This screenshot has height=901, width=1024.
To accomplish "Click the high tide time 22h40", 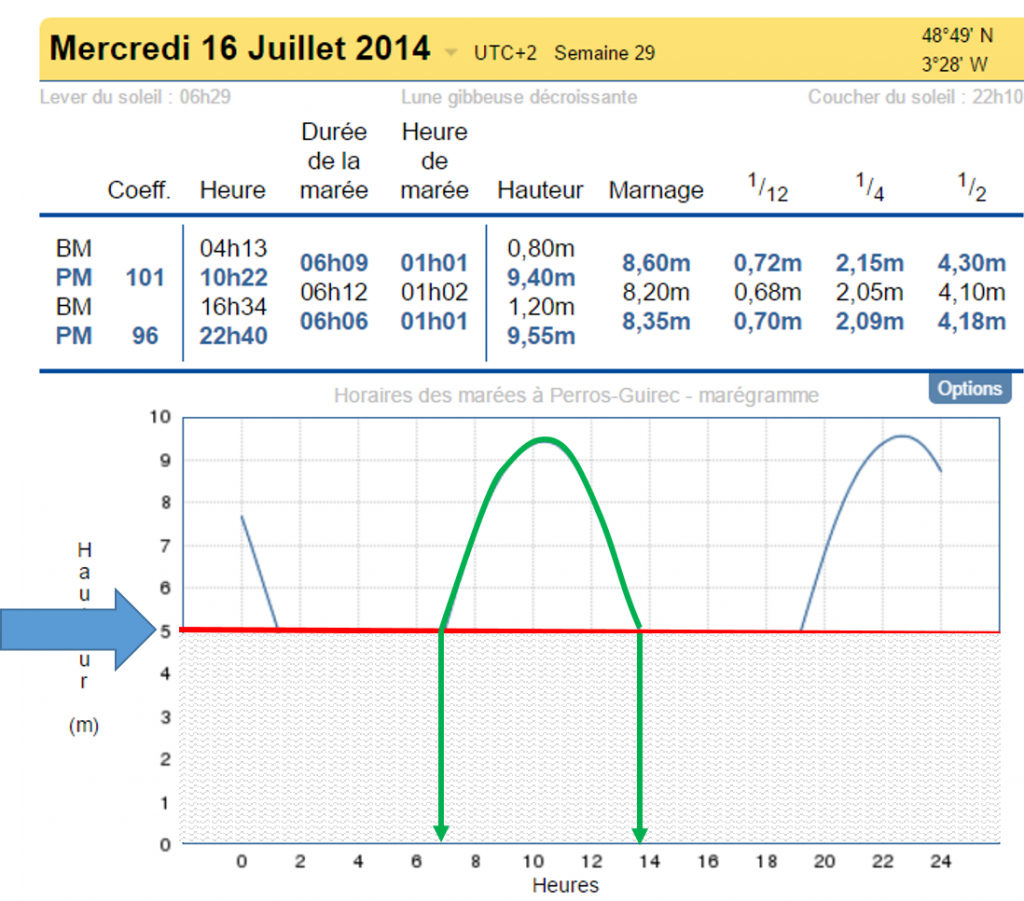I will pyautogui.click(x=233, y=336).
